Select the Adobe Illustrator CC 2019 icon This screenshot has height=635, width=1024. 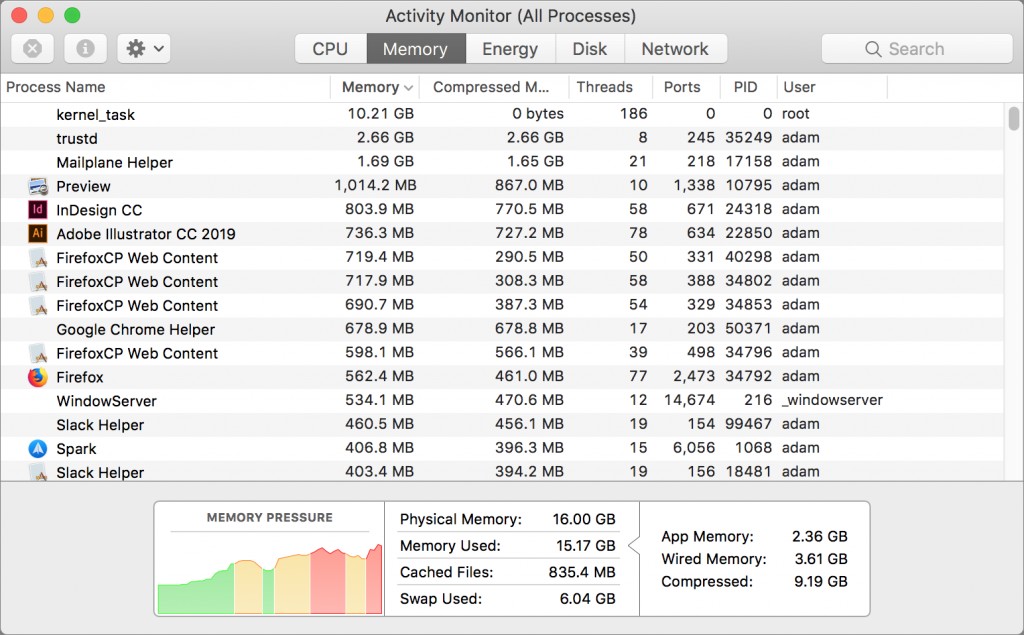(38, 233)
